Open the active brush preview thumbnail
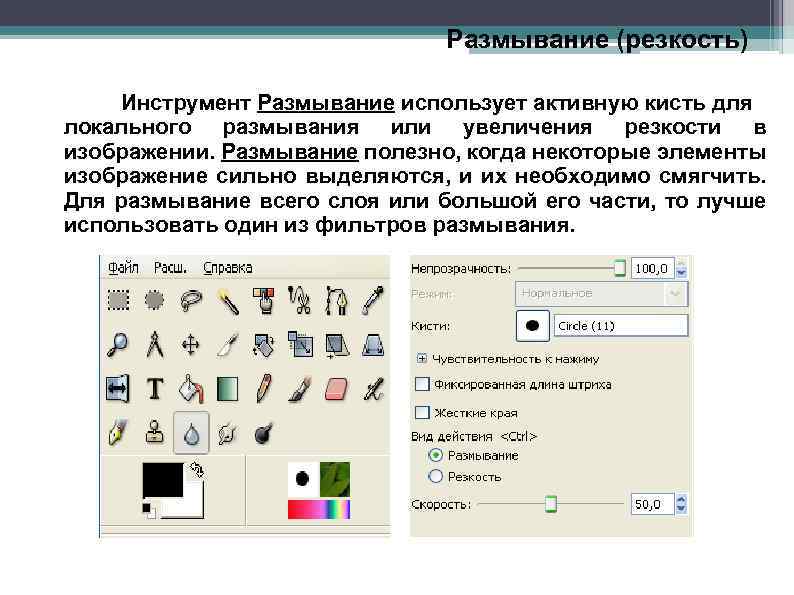The width and height of the screenshot is (794, 595). point(303,479)
